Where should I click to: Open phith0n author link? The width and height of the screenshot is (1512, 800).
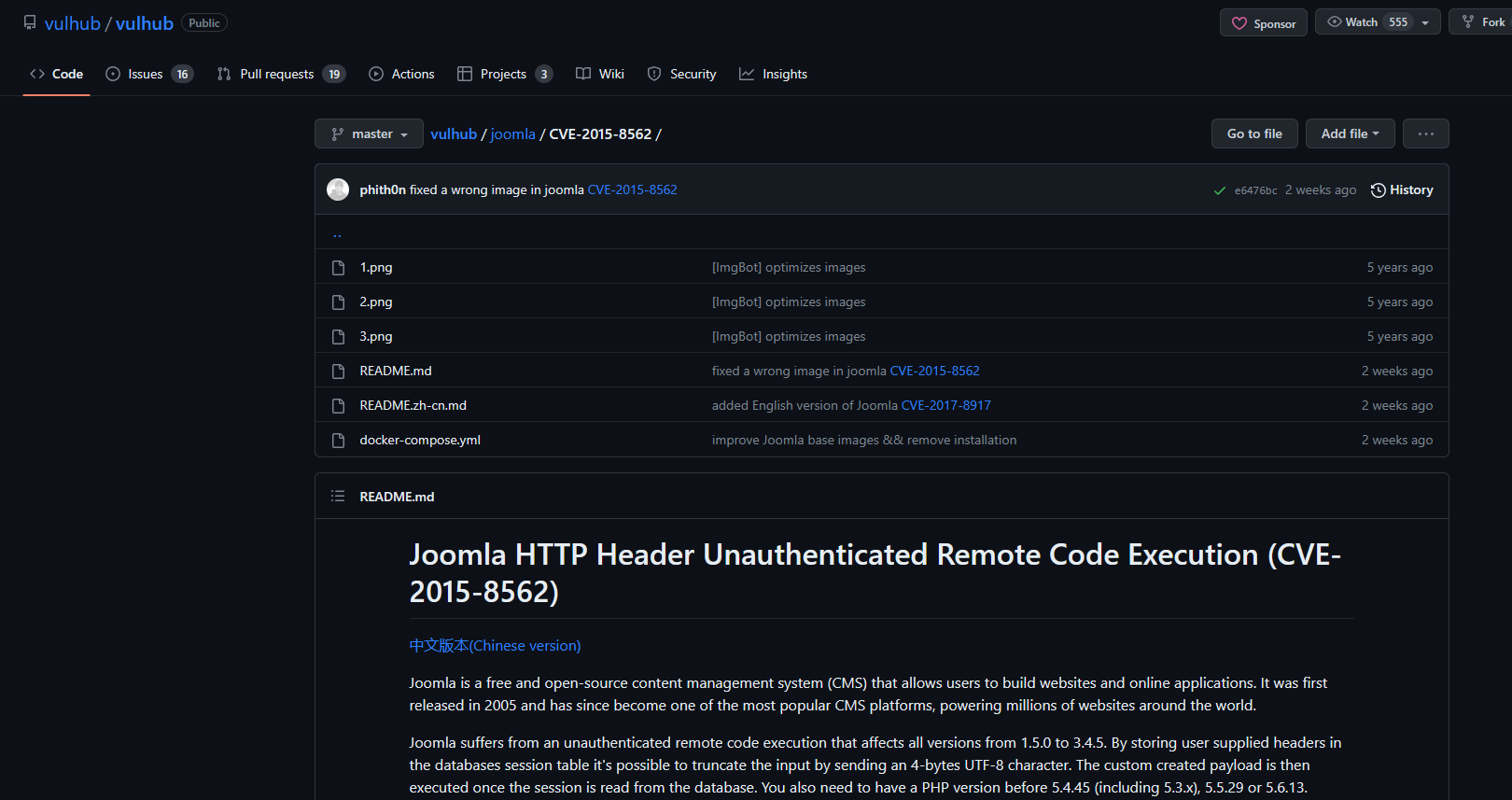383,189
